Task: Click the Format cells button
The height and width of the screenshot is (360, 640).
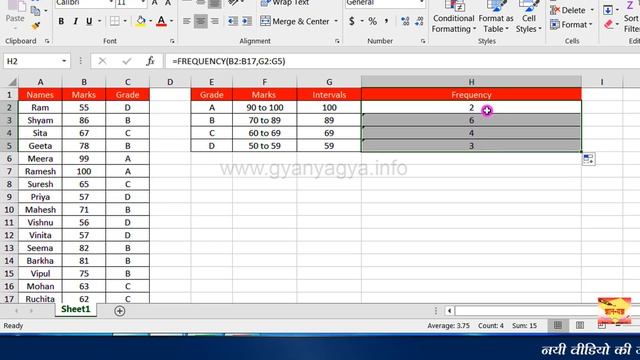Action: (x=571, y=25)
